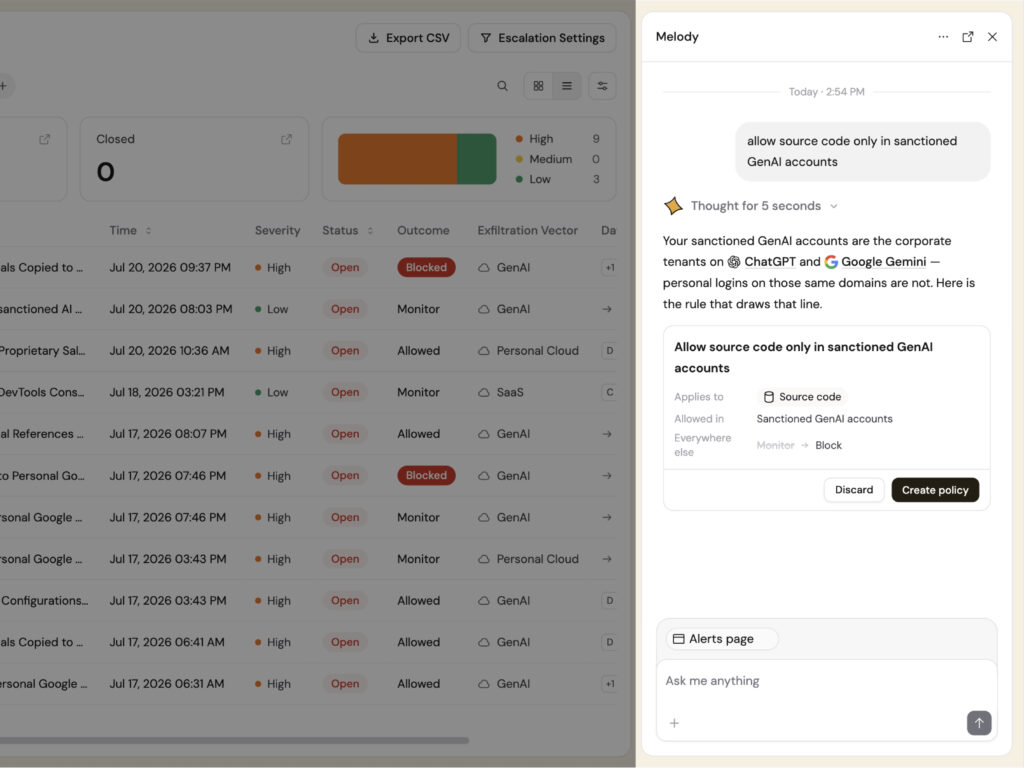Viewport: 1024px width, 768px height.
Task: Select the Exfiltration Vector column header
Action: pyautogui.click(x=528, y=231)
